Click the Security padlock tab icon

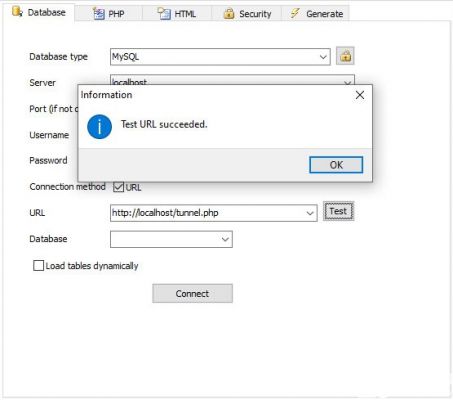tap(229, 14)
